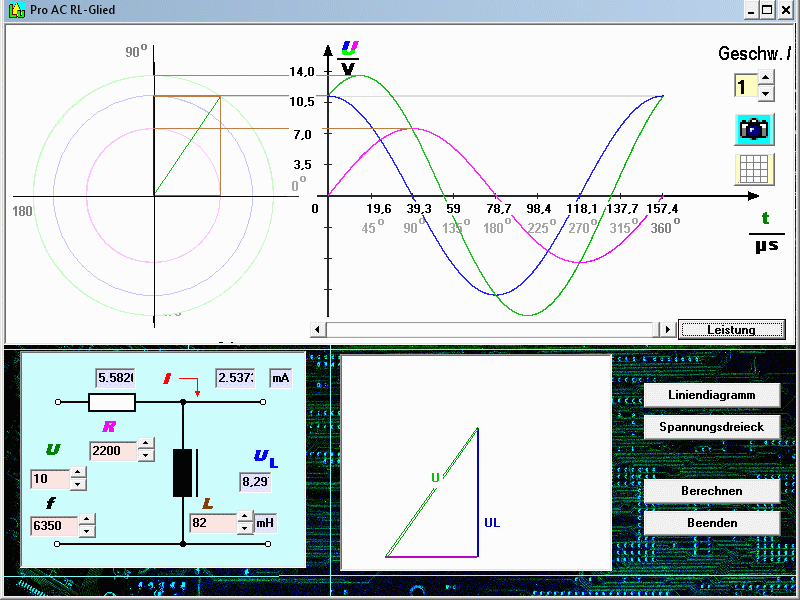
Task: Click the 78,7 time axis label
Action: pyautogui.click(x=498, y=209)
